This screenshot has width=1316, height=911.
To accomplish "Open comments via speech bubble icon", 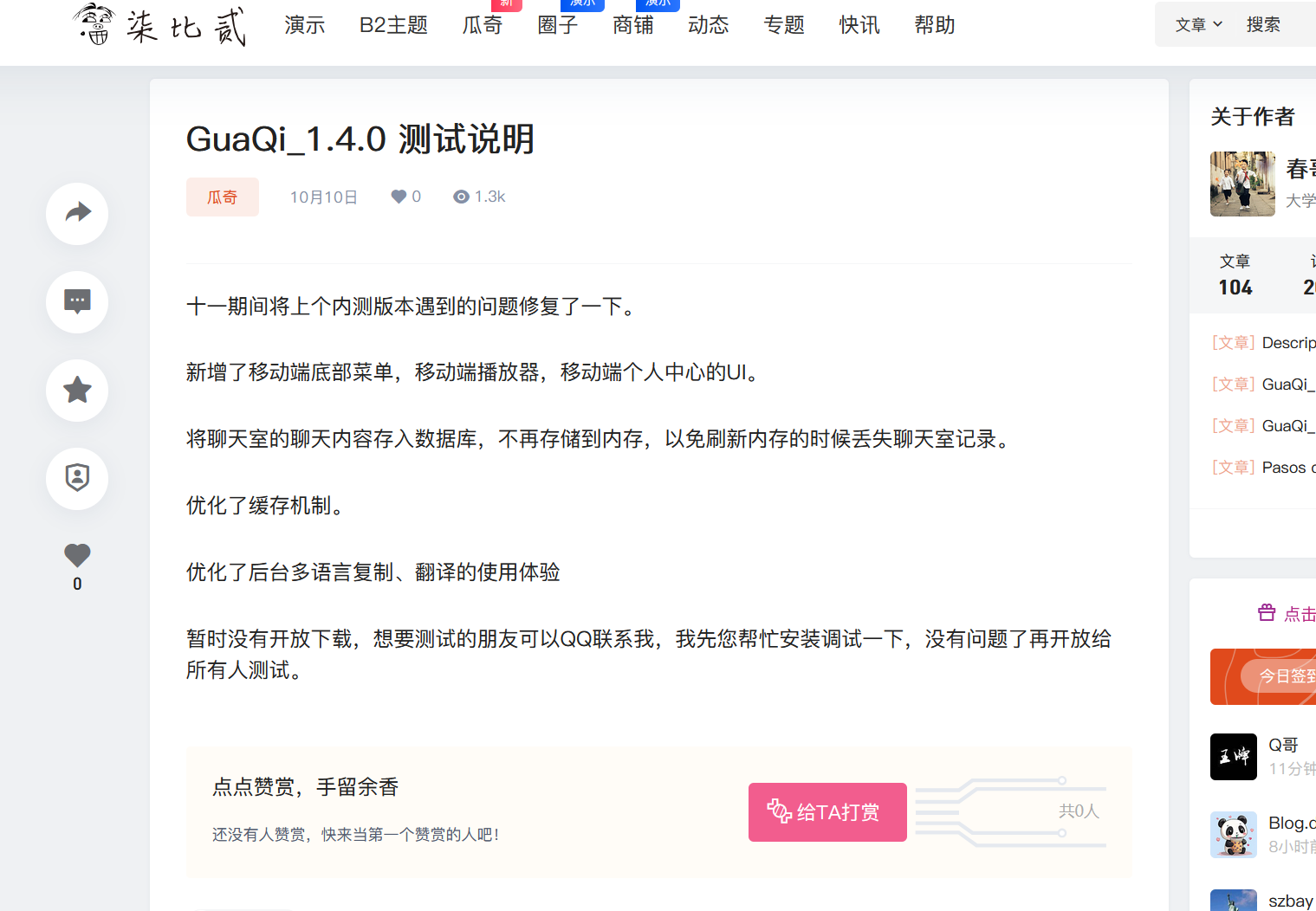I will coord(77,301).
